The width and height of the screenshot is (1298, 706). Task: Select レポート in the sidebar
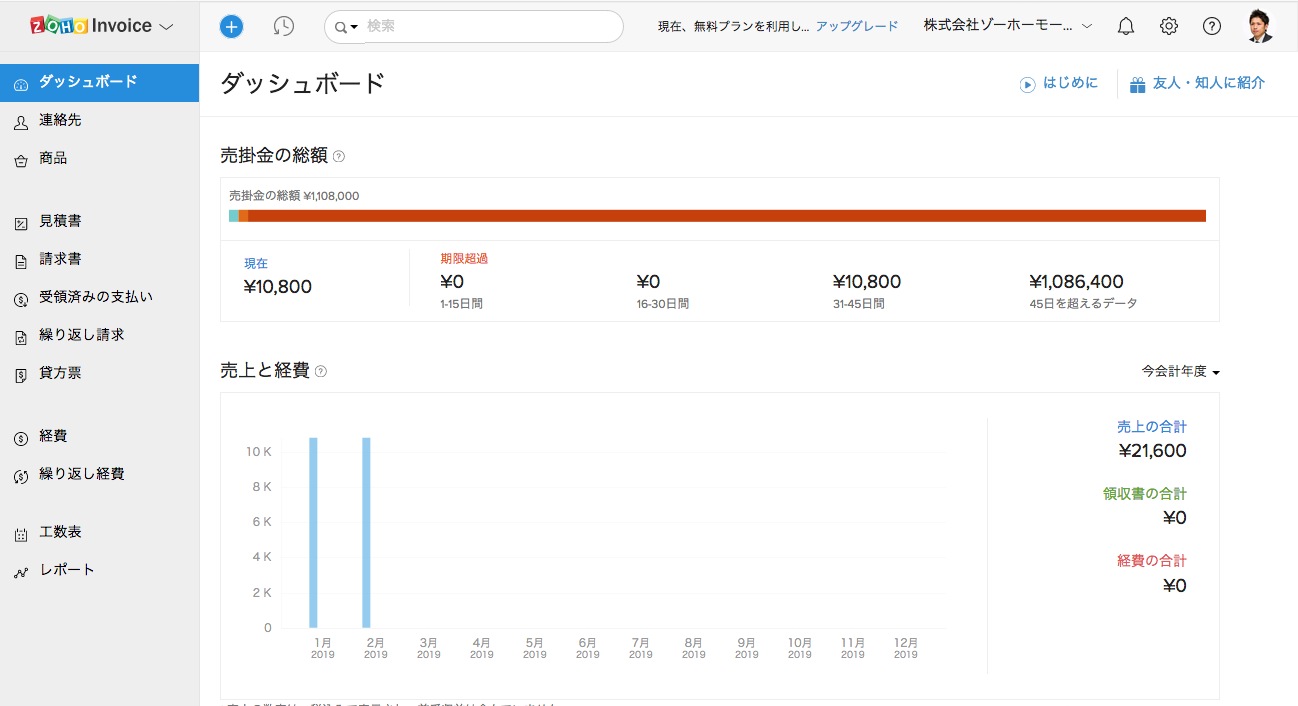pyautogui.click(x=66, y=570)
